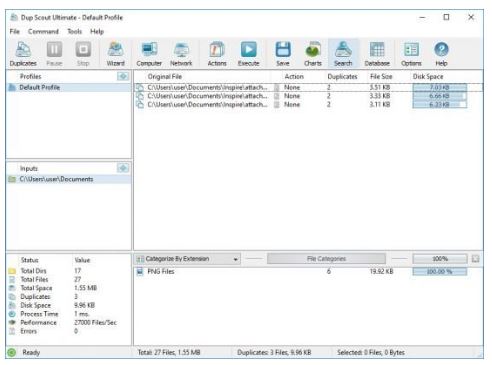The width and height of the screenshot is (492, 365).
Task: Click the PNG Files category icon
Action: pos(140,272)
